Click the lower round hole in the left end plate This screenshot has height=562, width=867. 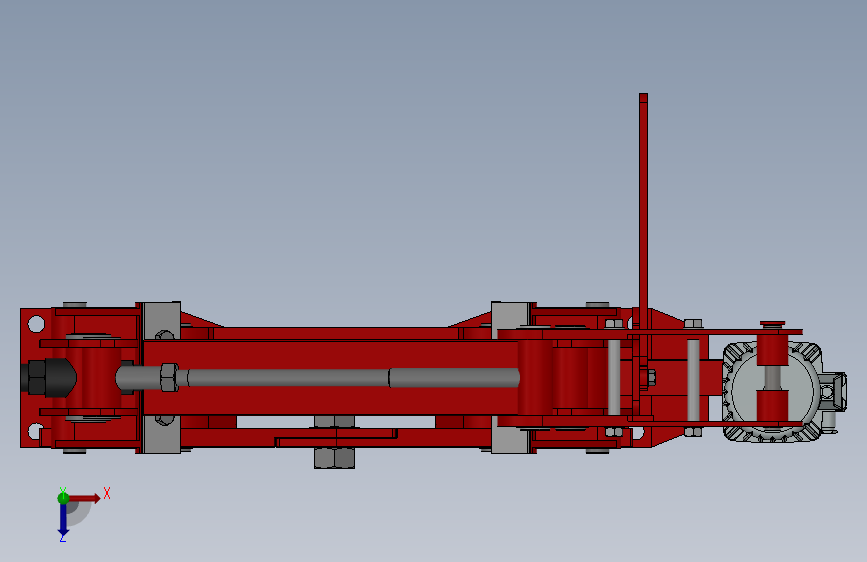(x=35, y=430)
